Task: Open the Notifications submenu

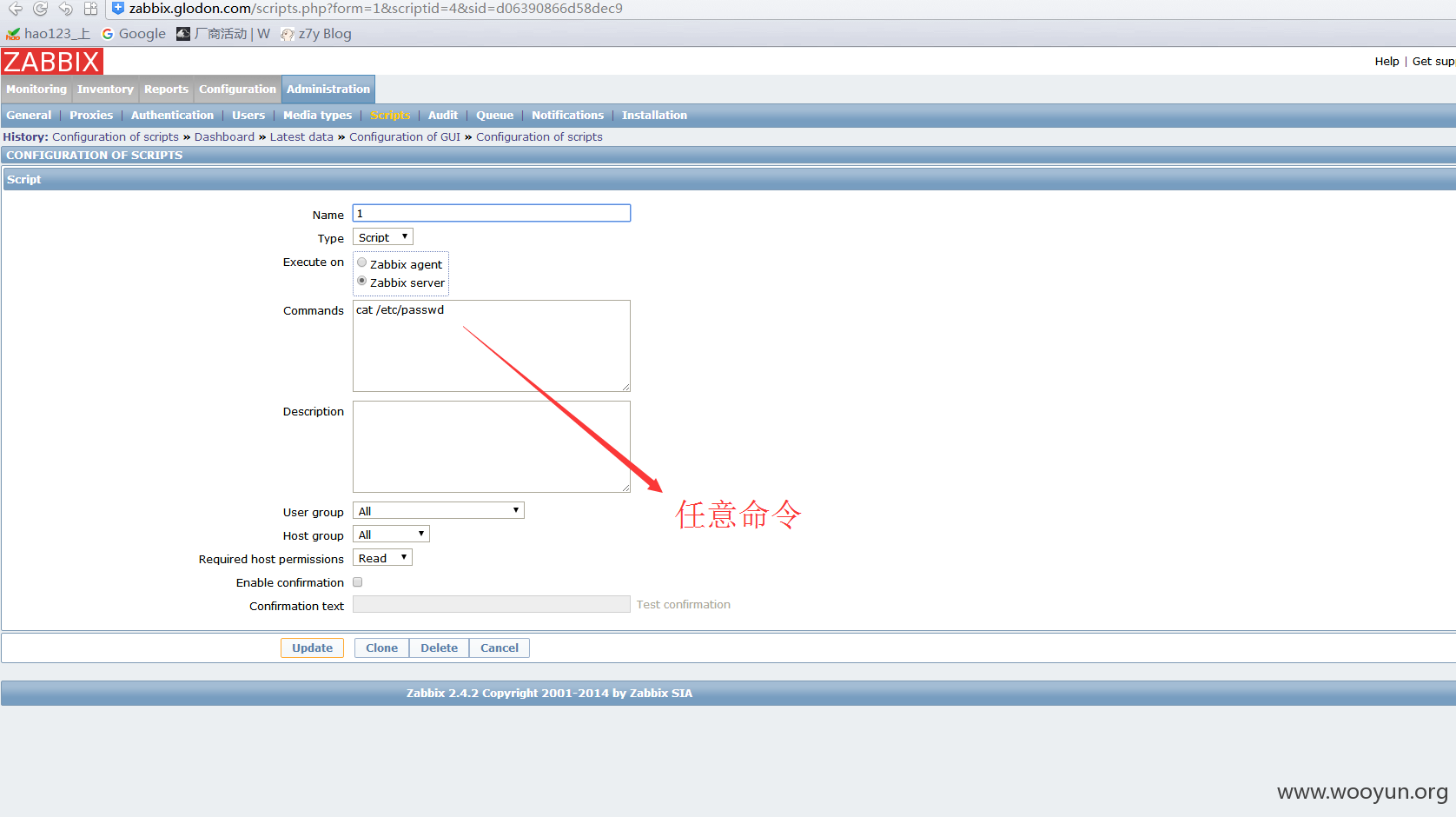Action: pos(567,116)
